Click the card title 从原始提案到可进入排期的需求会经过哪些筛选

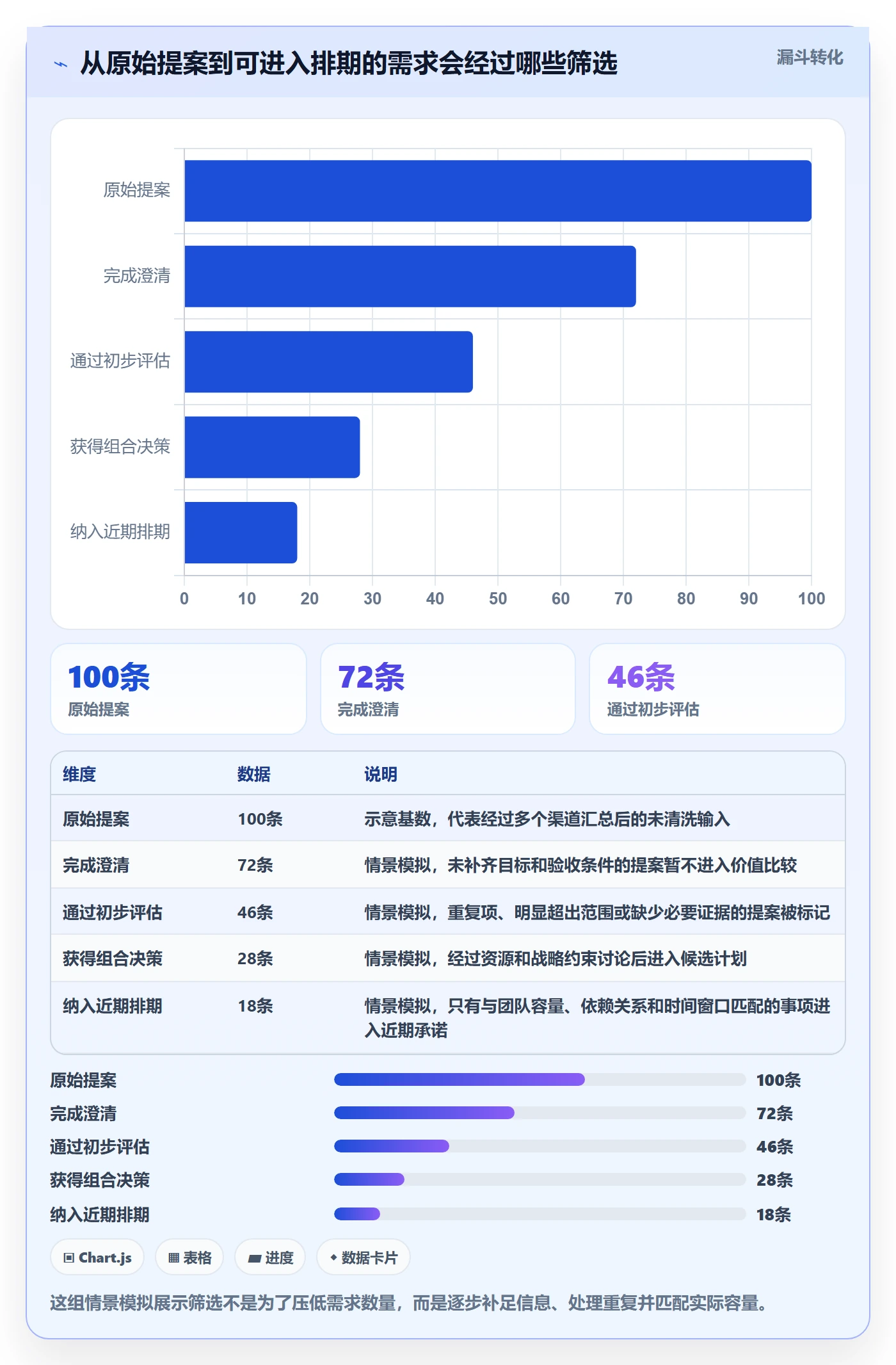pyautogui.click(x=349, y=63)
